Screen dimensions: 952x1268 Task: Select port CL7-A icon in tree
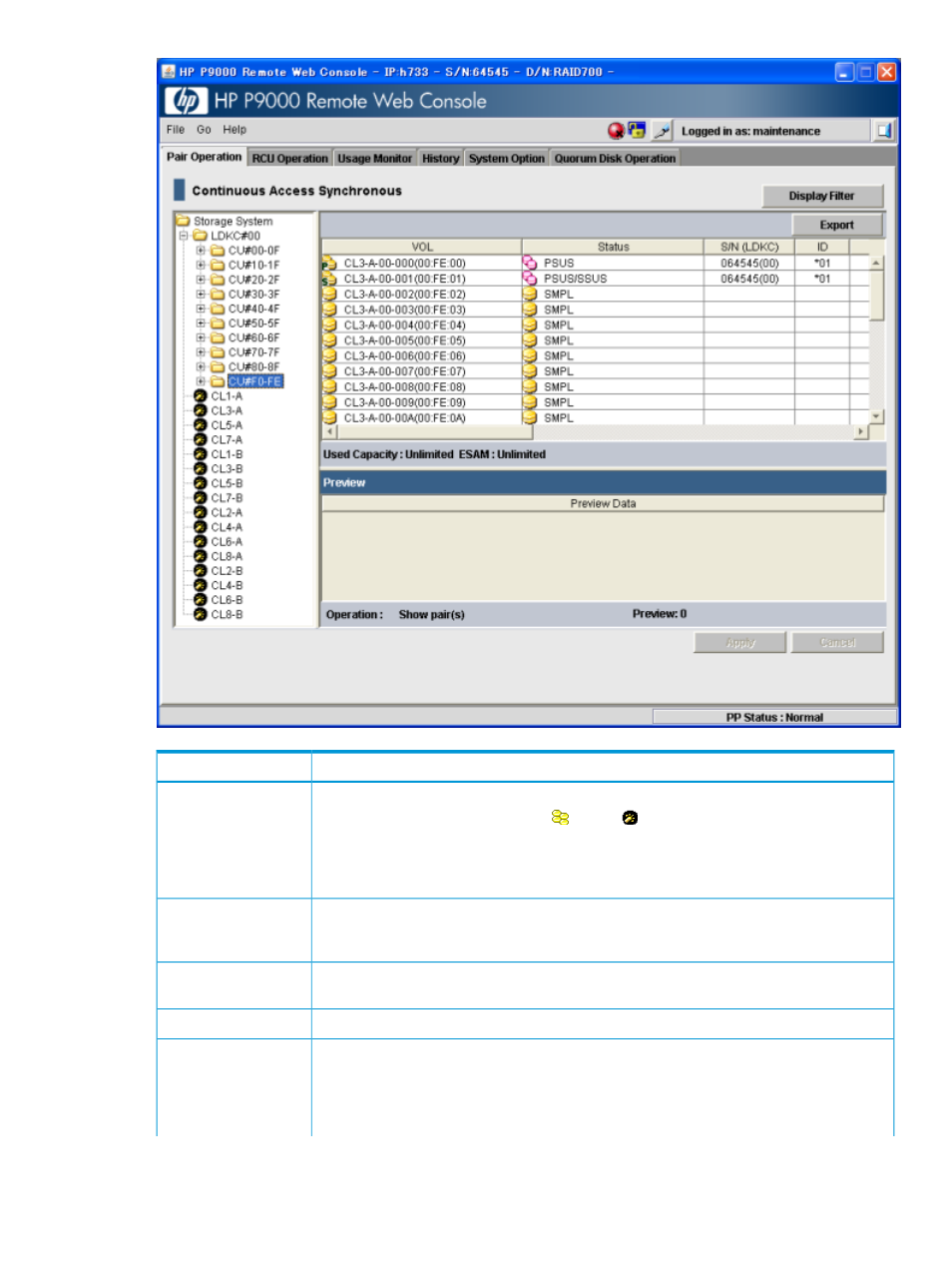tap(200, 439)
